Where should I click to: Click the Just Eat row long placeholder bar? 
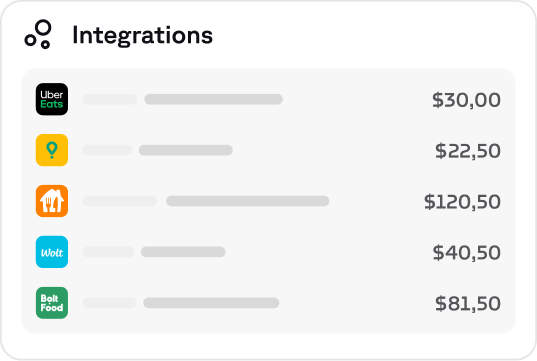click(x=248, y=201)
